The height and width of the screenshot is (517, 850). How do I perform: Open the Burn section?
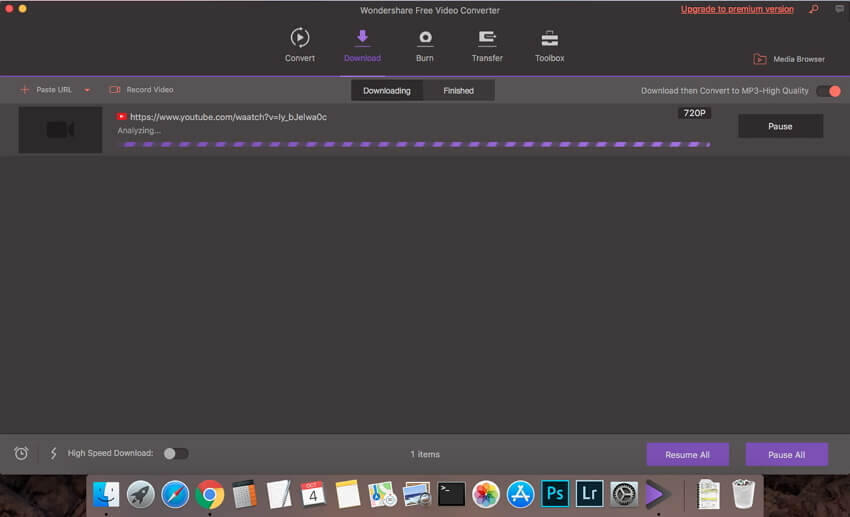(424, 44)
